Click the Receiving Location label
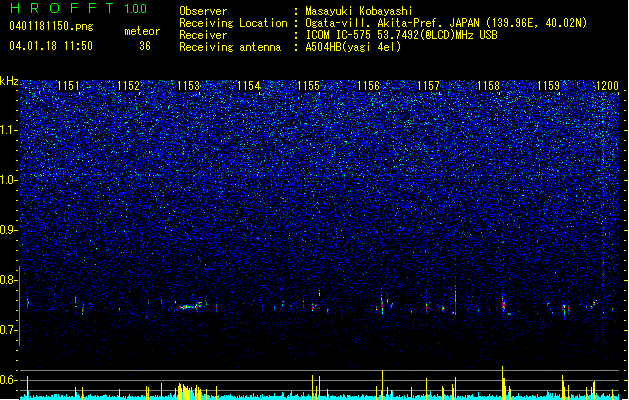 pyautogui.click(x=233, y=23)
